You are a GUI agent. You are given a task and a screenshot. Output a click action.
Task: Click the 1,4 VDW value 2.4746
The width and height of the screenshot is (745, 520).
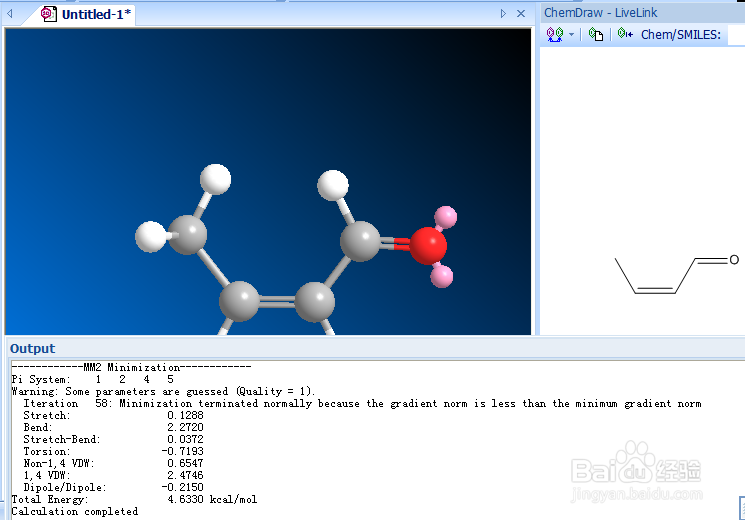click(x=185, y=475)
